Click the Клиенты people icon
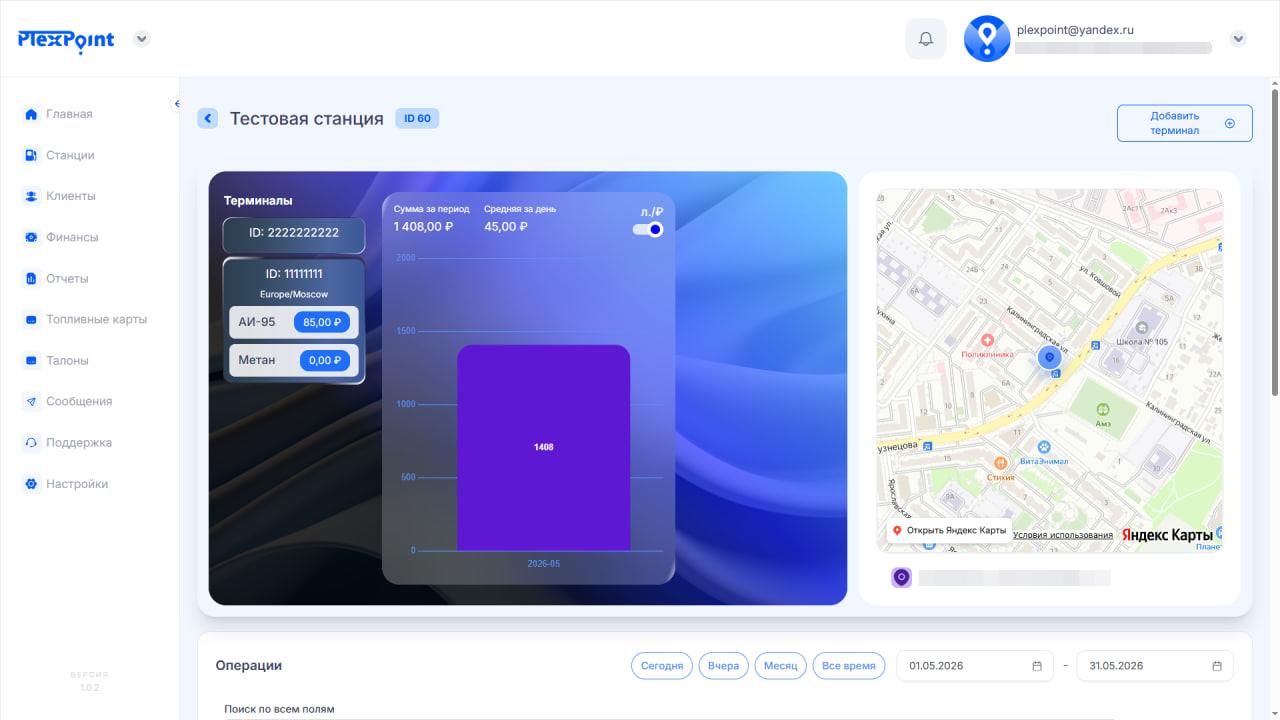Screen dimensions: 1280x720 [x=31, y=196]
